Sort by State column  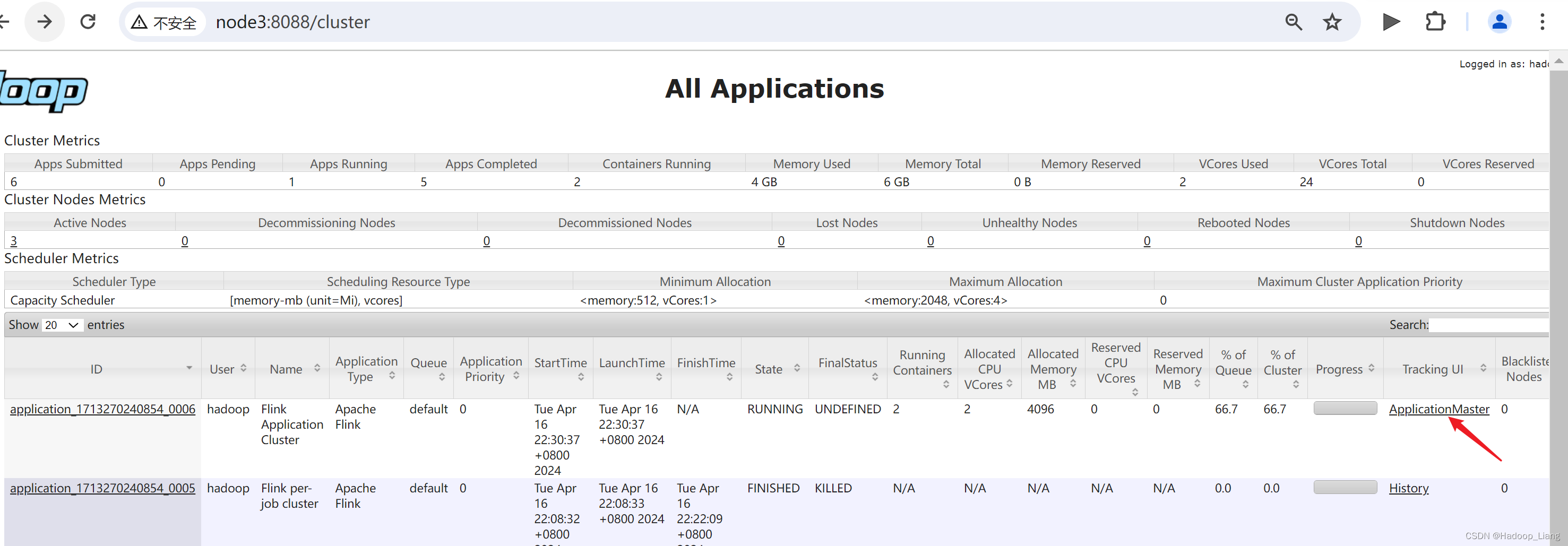pyautogui.click(x=775, y=369)
